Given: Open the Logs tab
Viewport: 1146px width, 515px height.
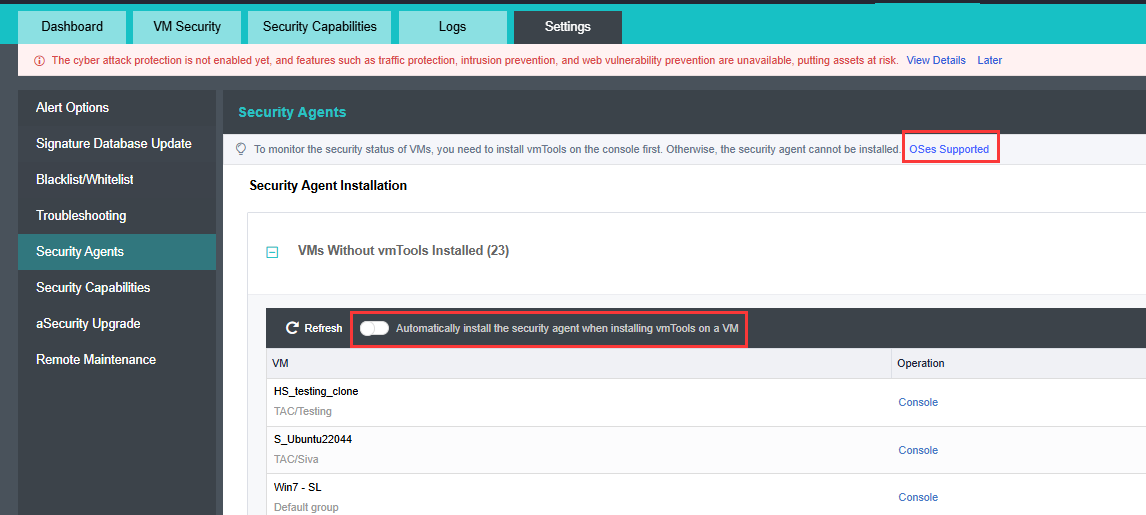Looking at the screenshot, I should (452, 27).
